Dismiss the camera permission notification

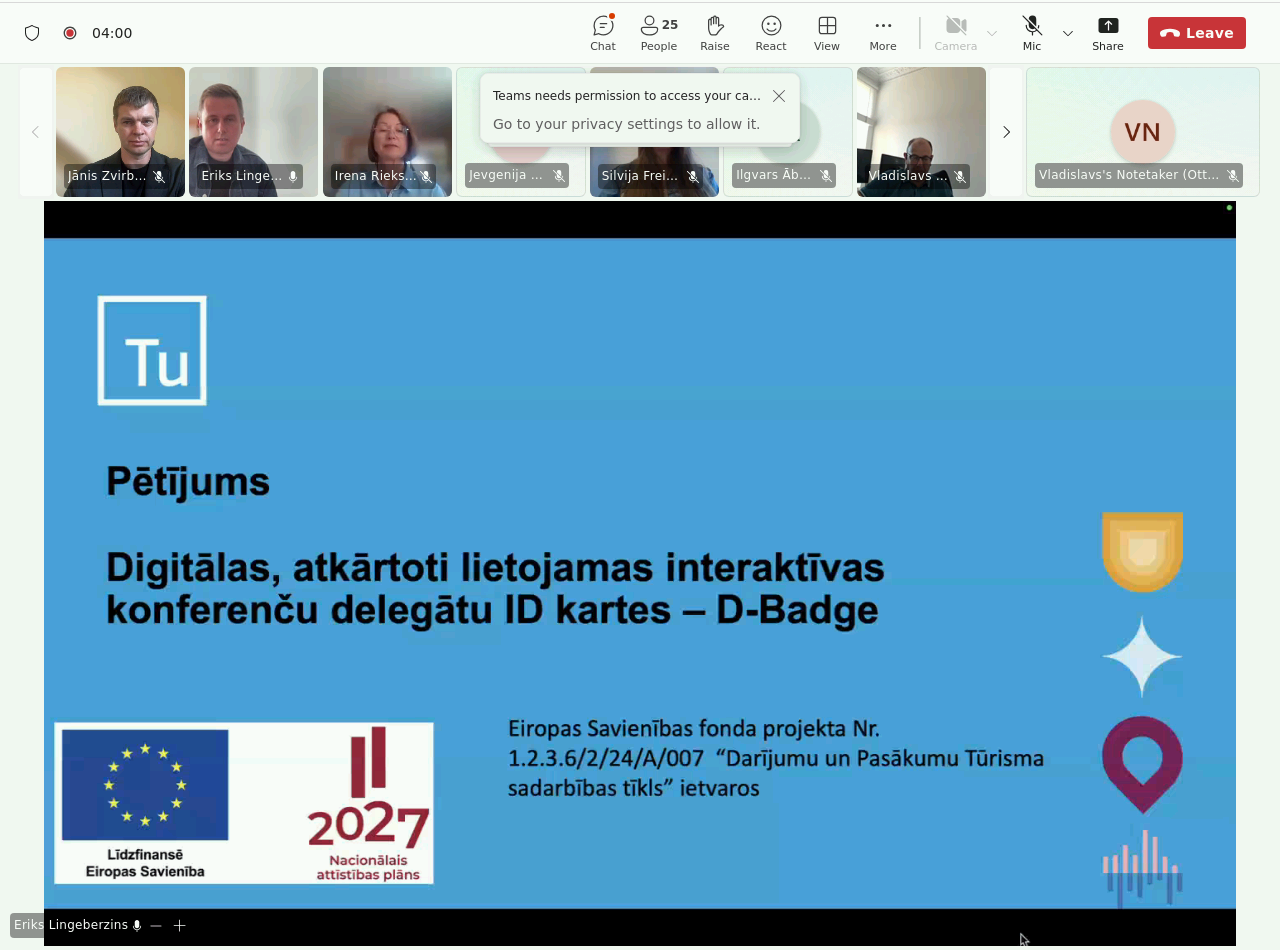click(779, 96)
